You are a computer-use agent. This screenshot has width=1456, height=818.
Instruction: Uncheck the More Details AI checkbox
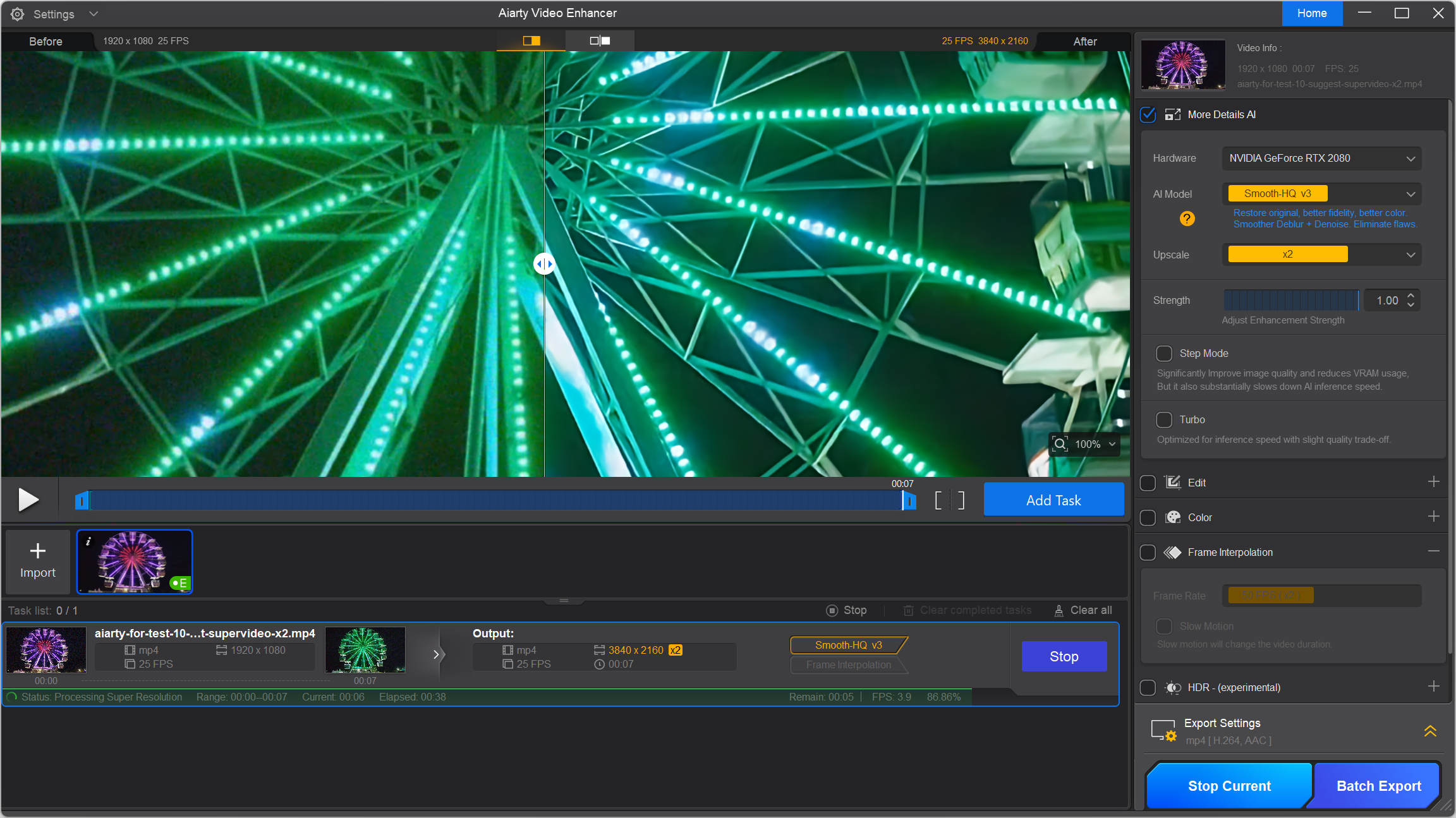(x=1148, y=114)
